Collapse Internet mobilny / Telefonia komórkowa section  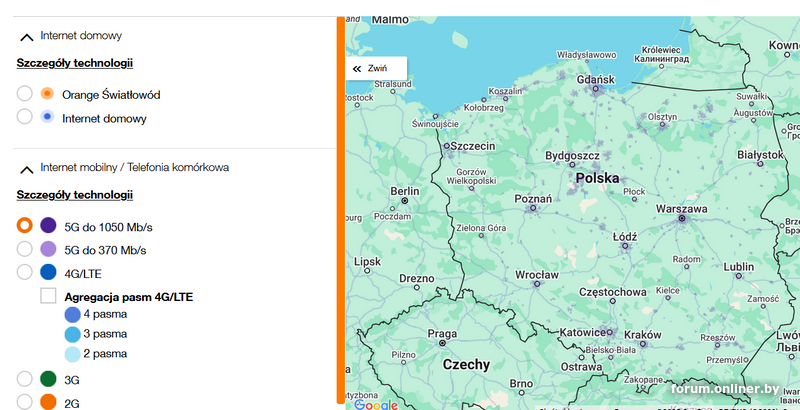27,169
